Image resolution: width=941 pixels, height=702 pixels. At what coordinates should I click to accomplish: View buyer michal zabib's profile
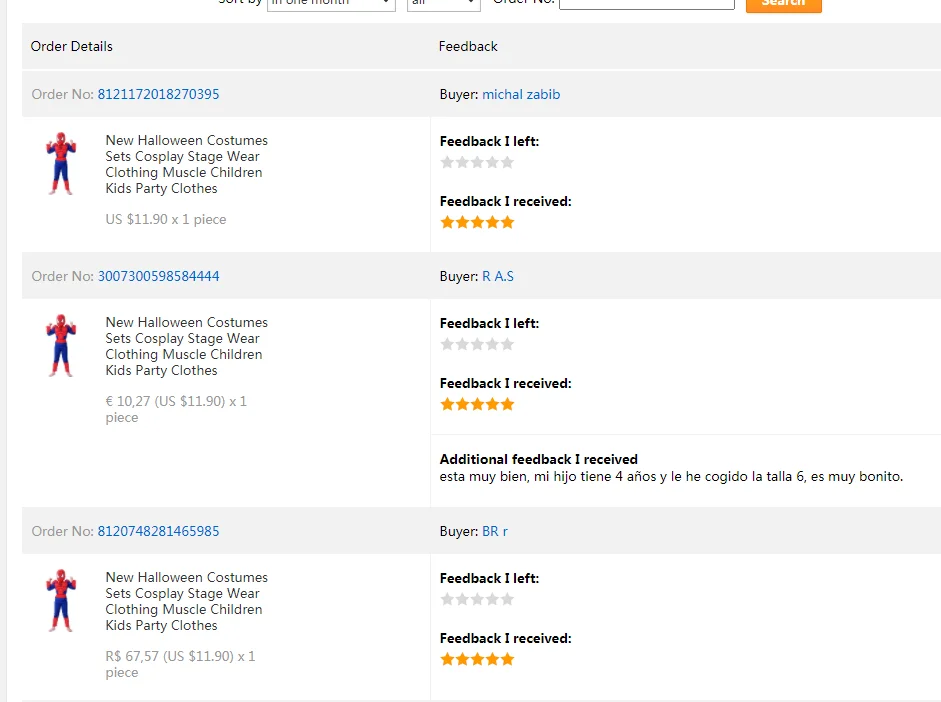(x=521, y=94)
